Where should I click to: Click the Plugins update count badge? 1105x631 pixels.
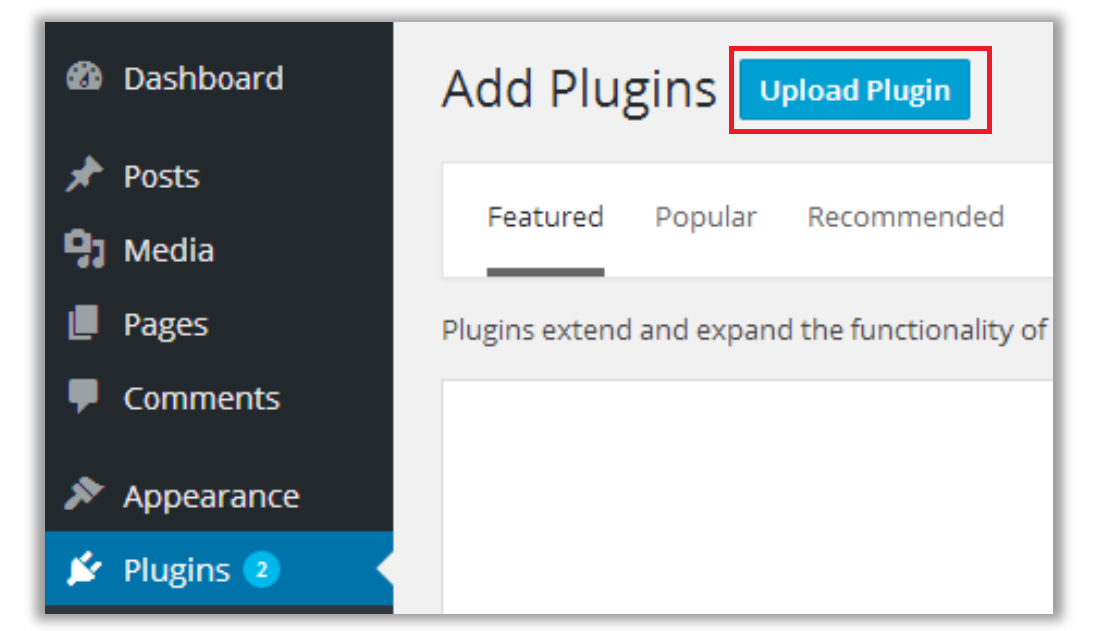261,570
